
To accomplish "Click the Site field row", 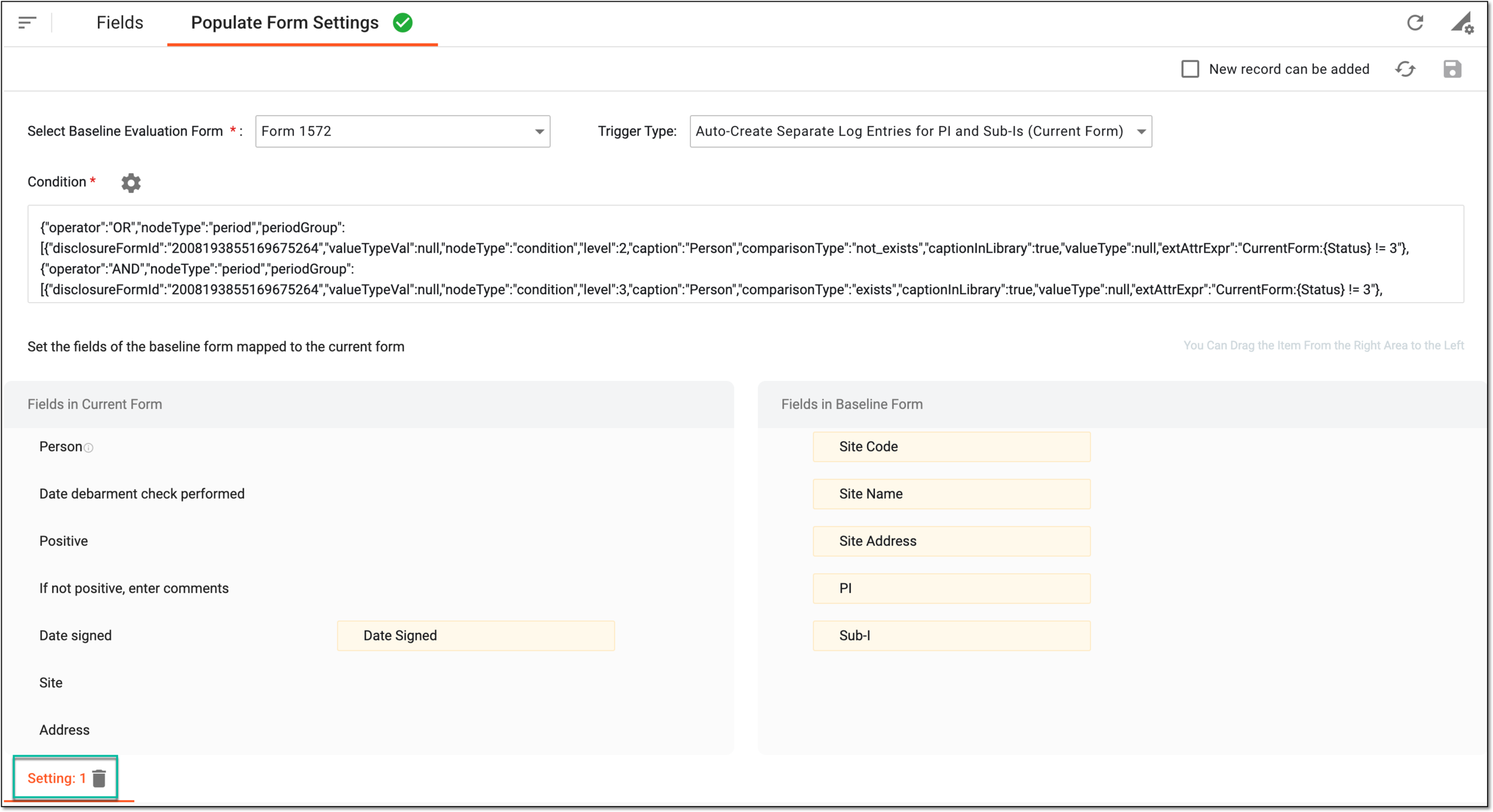I will (x=369, y=682).
